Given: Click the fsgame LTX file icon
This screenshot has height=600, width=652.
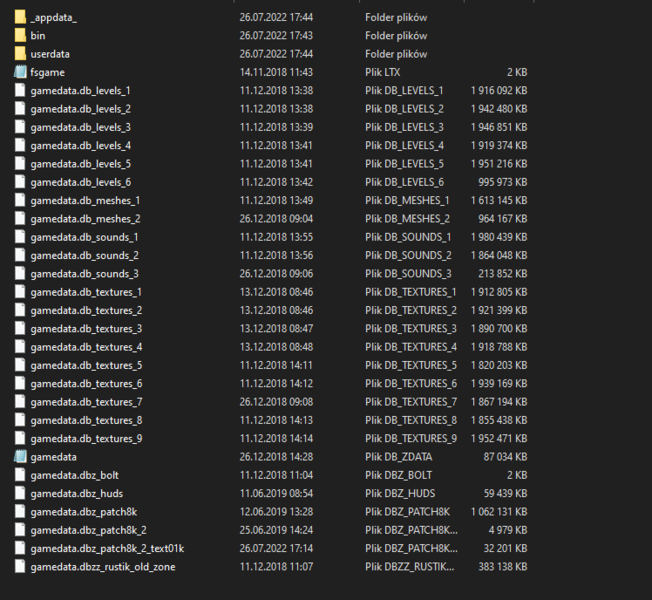Looking at the screenshot, I should pyautogui.click(x=20, y=72).
